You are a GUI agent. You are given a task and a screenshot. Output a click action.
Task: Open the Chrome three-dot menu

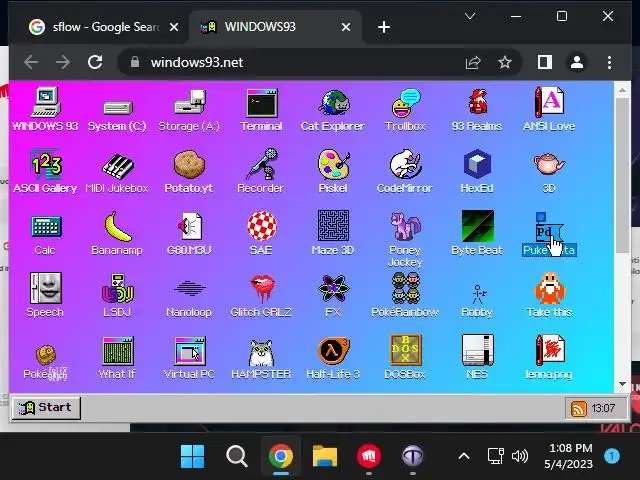pos(609,62)
